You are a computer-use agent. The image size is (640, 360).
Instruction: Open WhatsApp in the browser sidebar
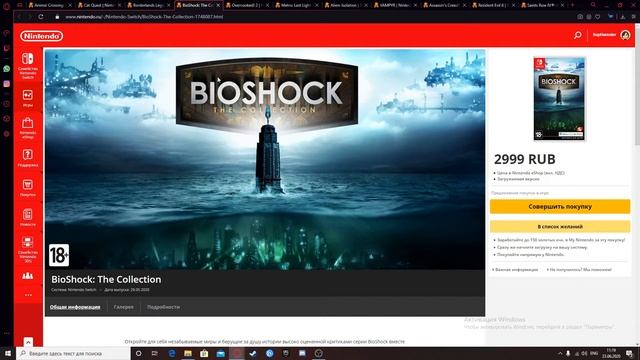(7, 69)
